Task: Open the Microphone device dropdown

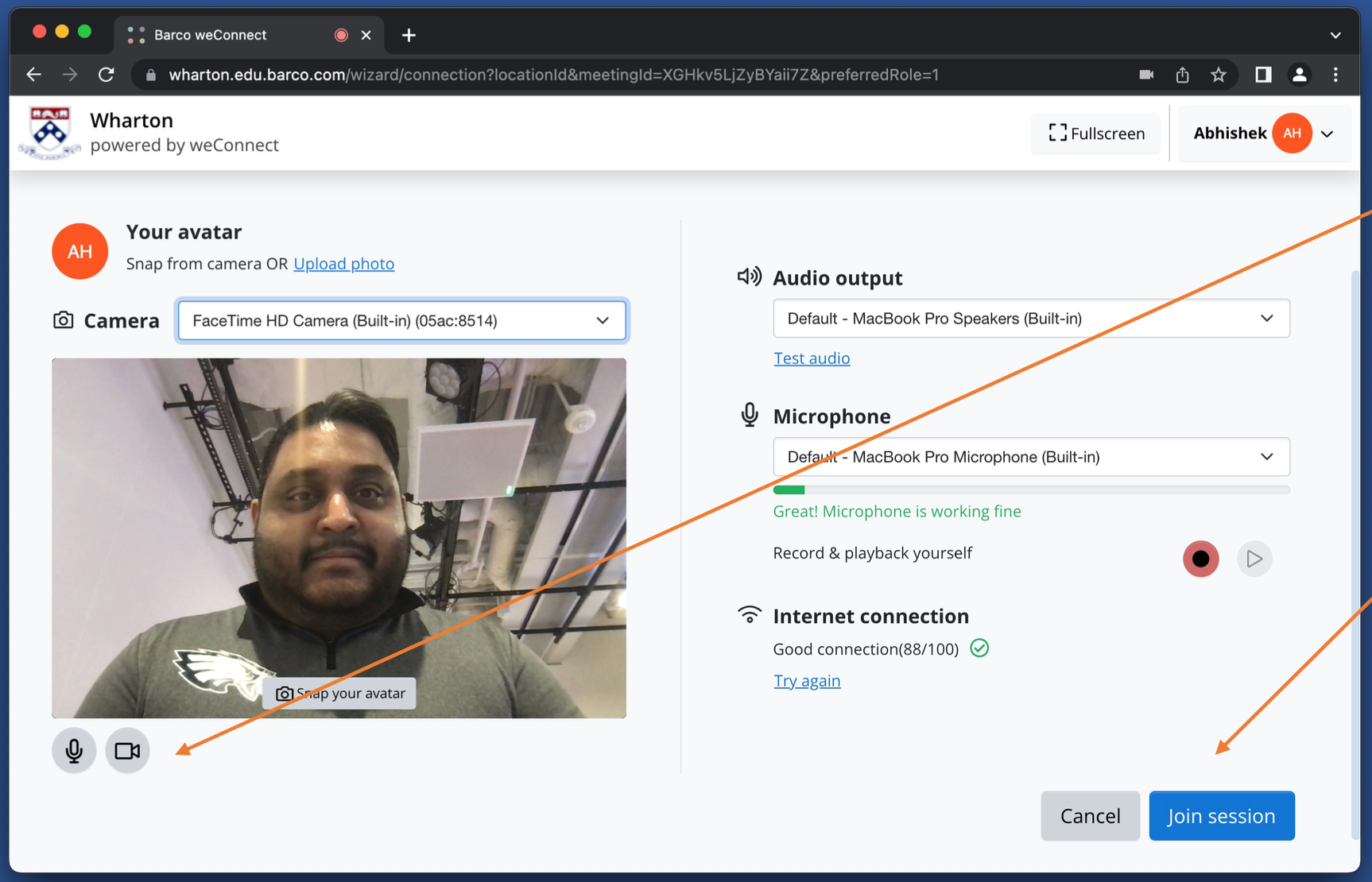Action: [x=1031, y=457]
